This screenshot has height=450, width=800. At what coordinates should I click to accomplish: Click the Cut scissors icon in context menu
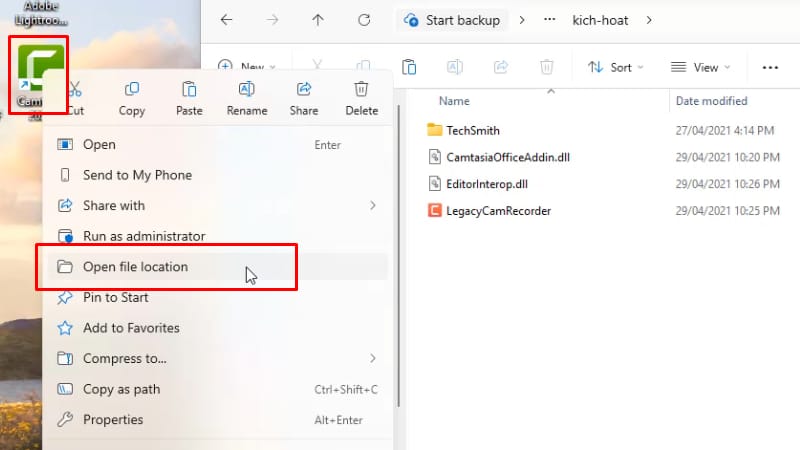(x=75, y=89)
